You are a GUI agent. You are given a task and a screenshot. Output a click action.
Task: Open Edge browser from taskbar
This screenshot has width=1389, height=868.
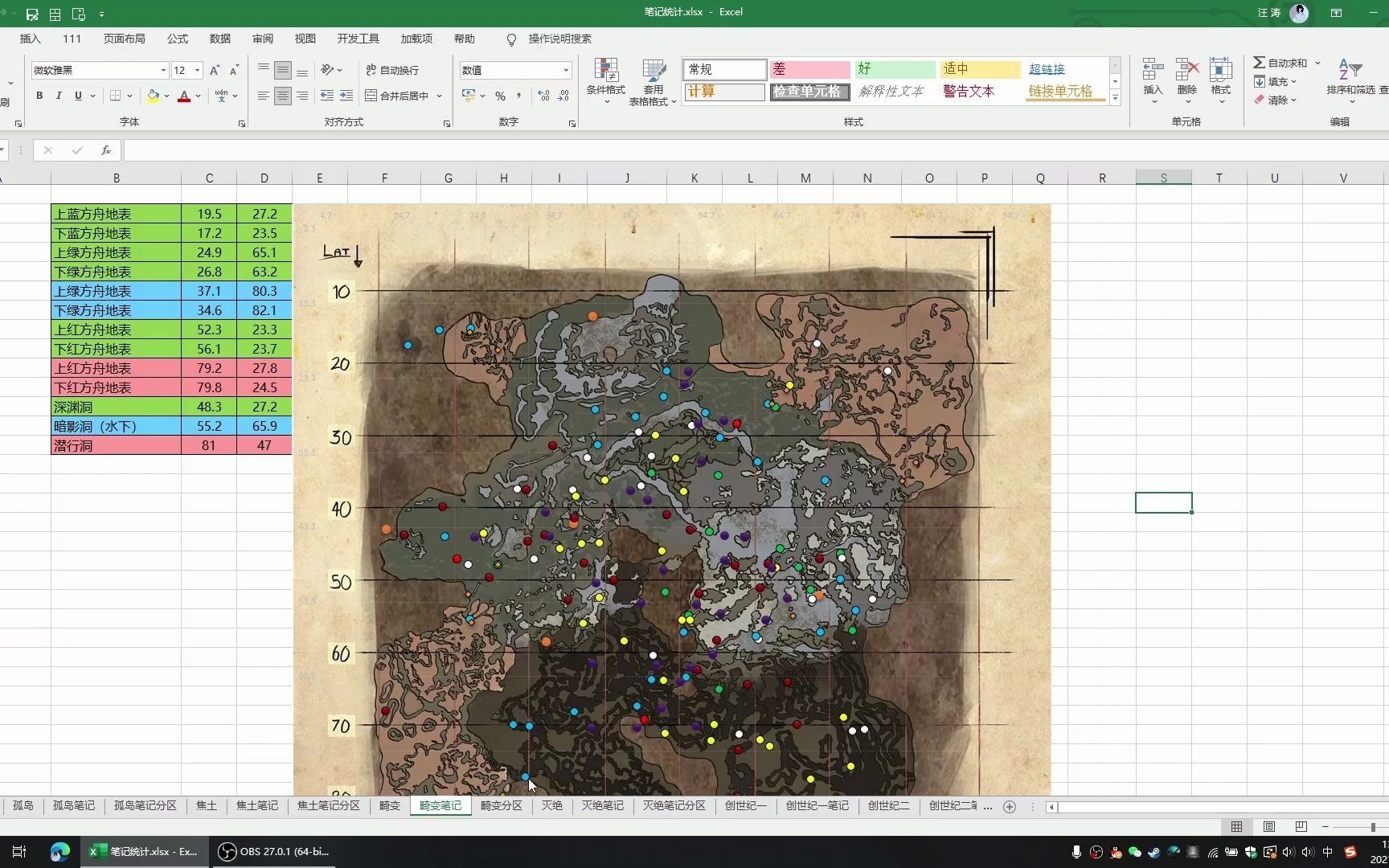point(59,852)
